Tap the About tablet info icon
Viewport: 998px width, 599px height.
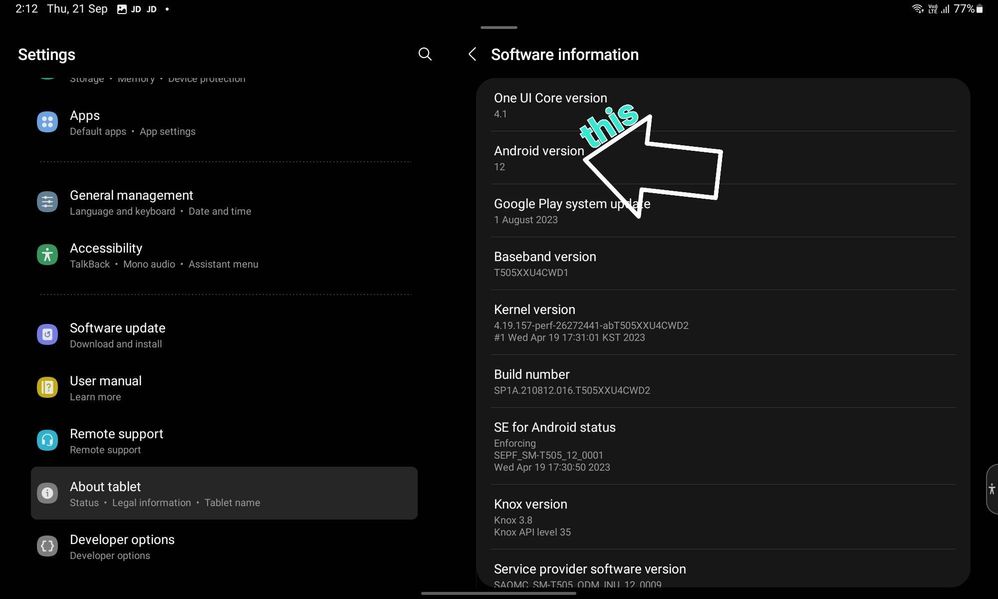click(47, 493)
